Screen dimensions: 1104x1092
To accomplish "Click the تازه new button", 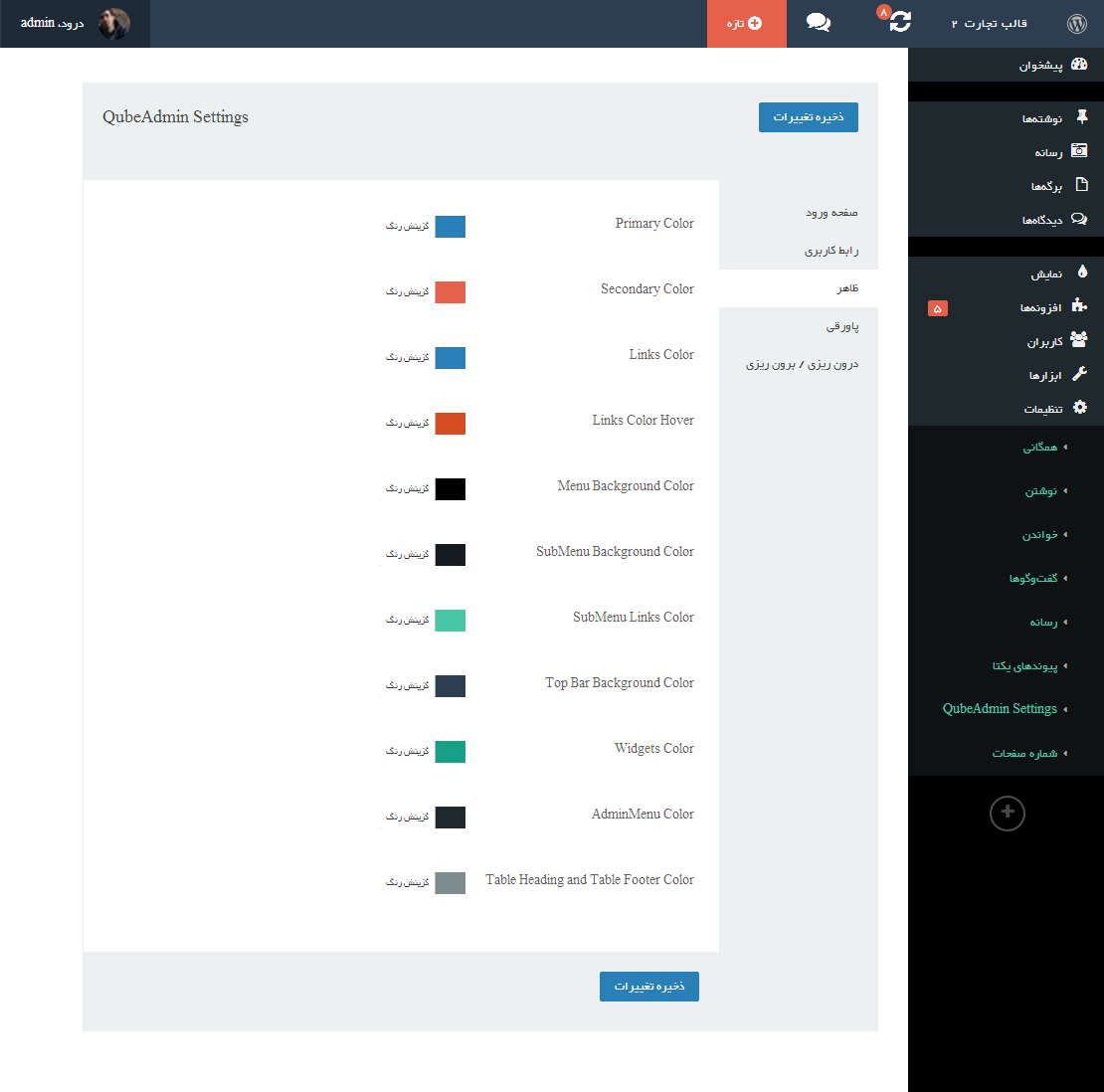I will click(746, 23).
